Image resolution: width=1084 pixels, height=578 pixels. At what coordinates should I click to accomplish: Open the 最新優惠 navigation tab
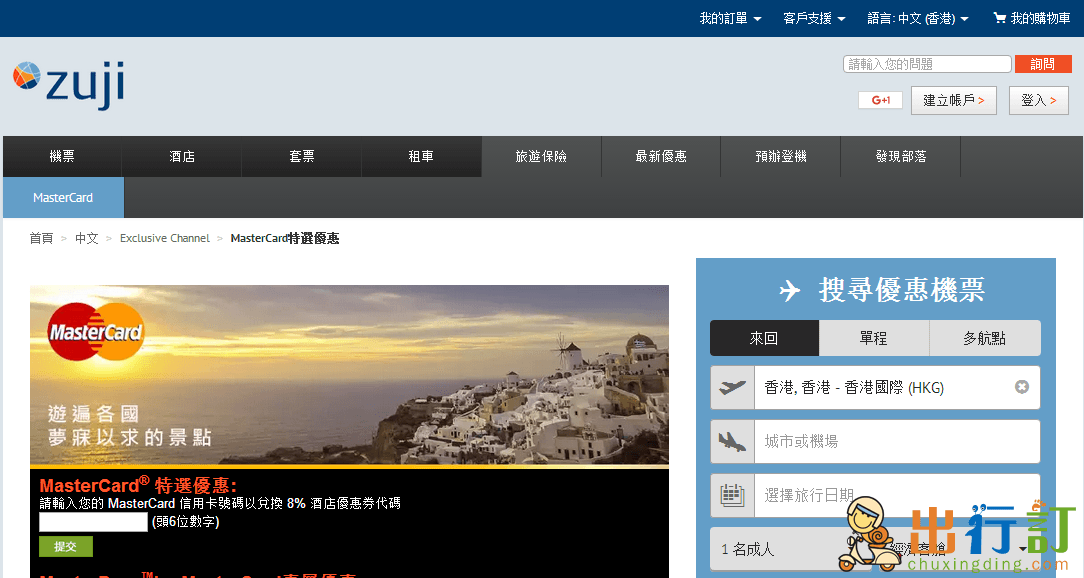coord(661,156)
